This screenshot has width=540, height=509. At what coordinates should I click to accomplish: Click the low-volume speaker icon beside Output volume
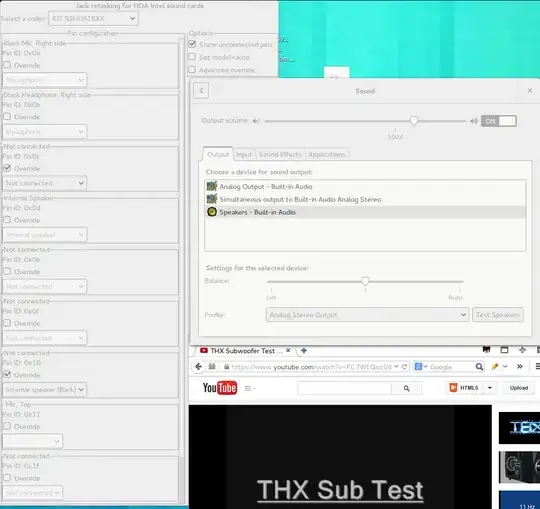coord(256,121)
